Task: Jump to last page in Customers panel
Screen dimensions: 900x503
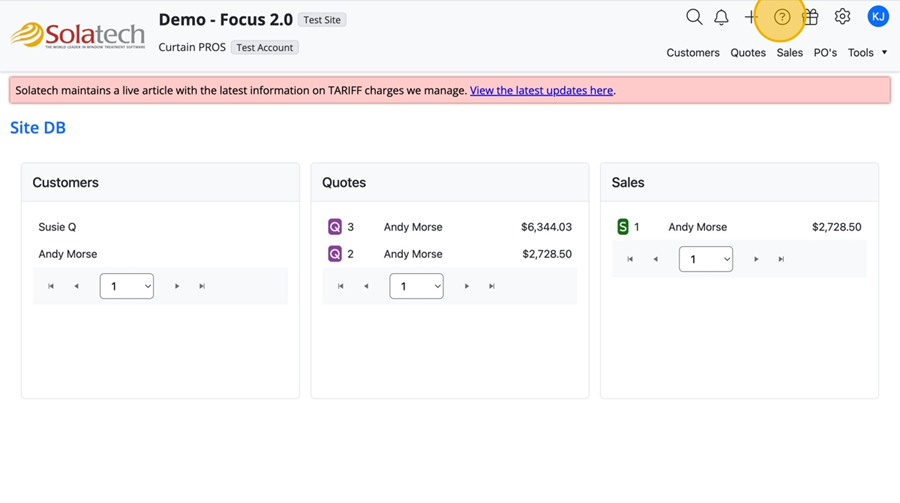Action: pyautogui.click(x=202, y=286)
